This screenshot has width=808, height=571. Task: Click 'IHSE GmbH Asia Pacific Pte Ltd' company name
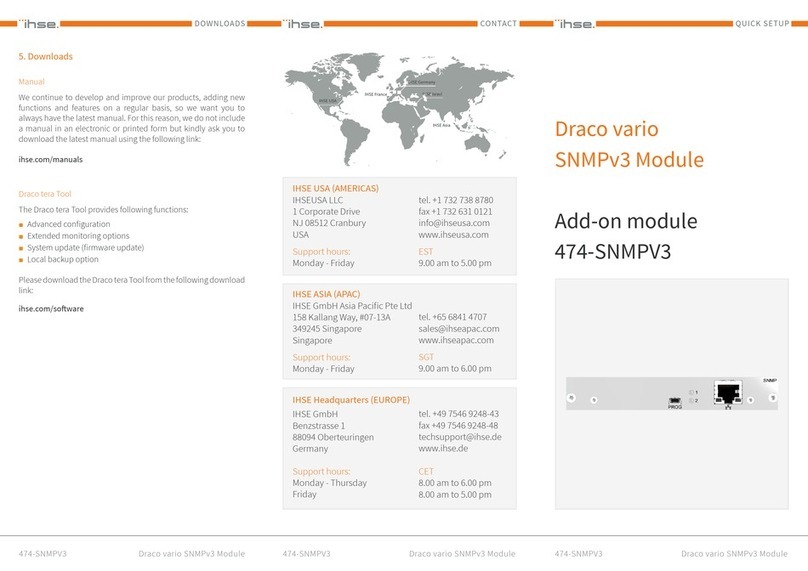tap(352, 306)
